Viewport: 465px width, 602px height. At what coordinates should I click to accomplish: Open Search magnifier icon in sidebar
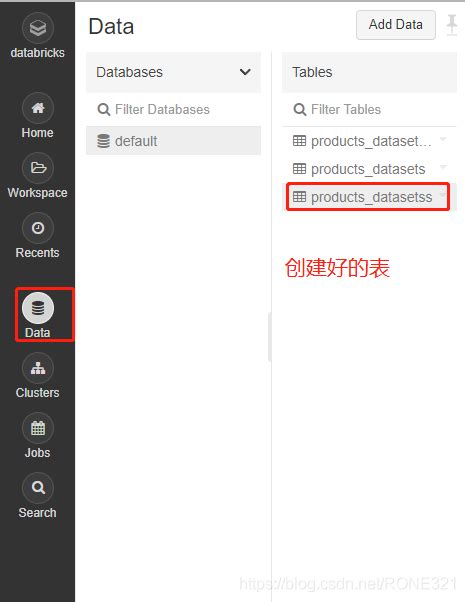point(38,488)
